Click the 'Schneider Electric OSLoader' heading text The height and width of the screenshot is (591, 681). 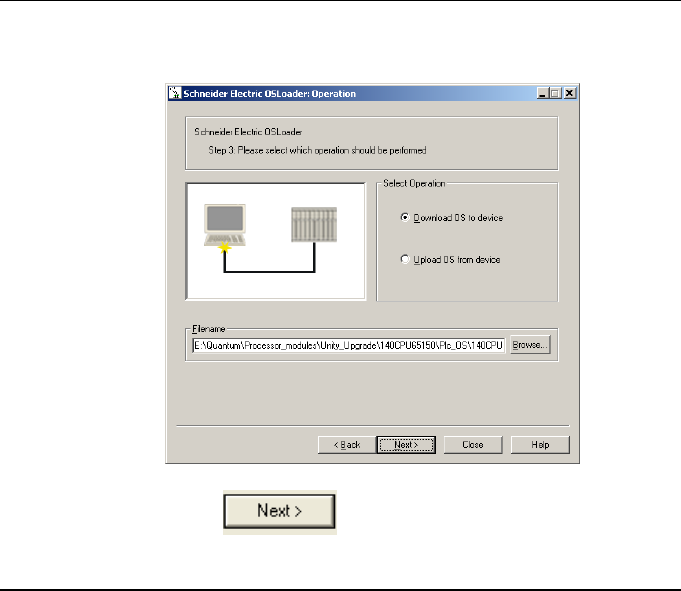pyautogui.click(x=248, y=132)
